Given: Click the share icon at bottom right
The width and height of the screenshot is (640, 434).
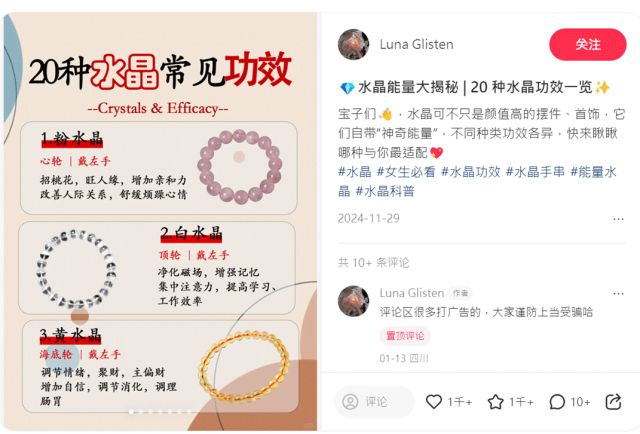Looking at the screenshot, I should coord(613,402).
